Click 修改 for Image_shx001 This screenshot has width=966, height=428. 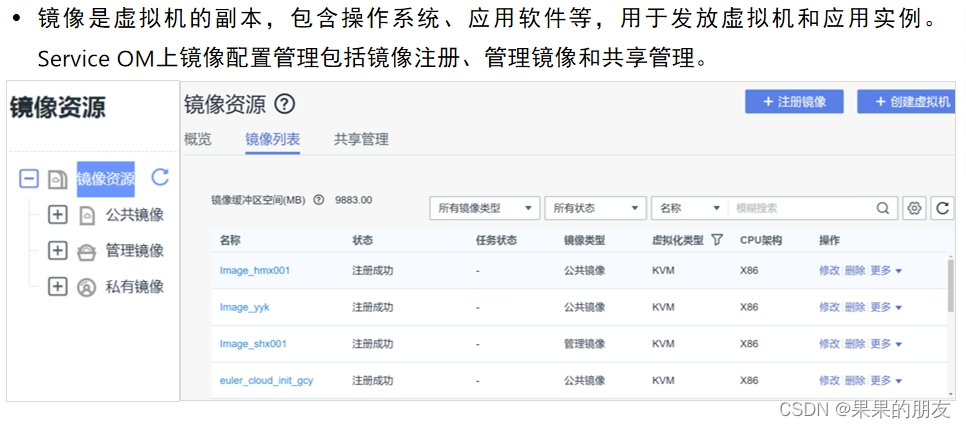(829, 344)
